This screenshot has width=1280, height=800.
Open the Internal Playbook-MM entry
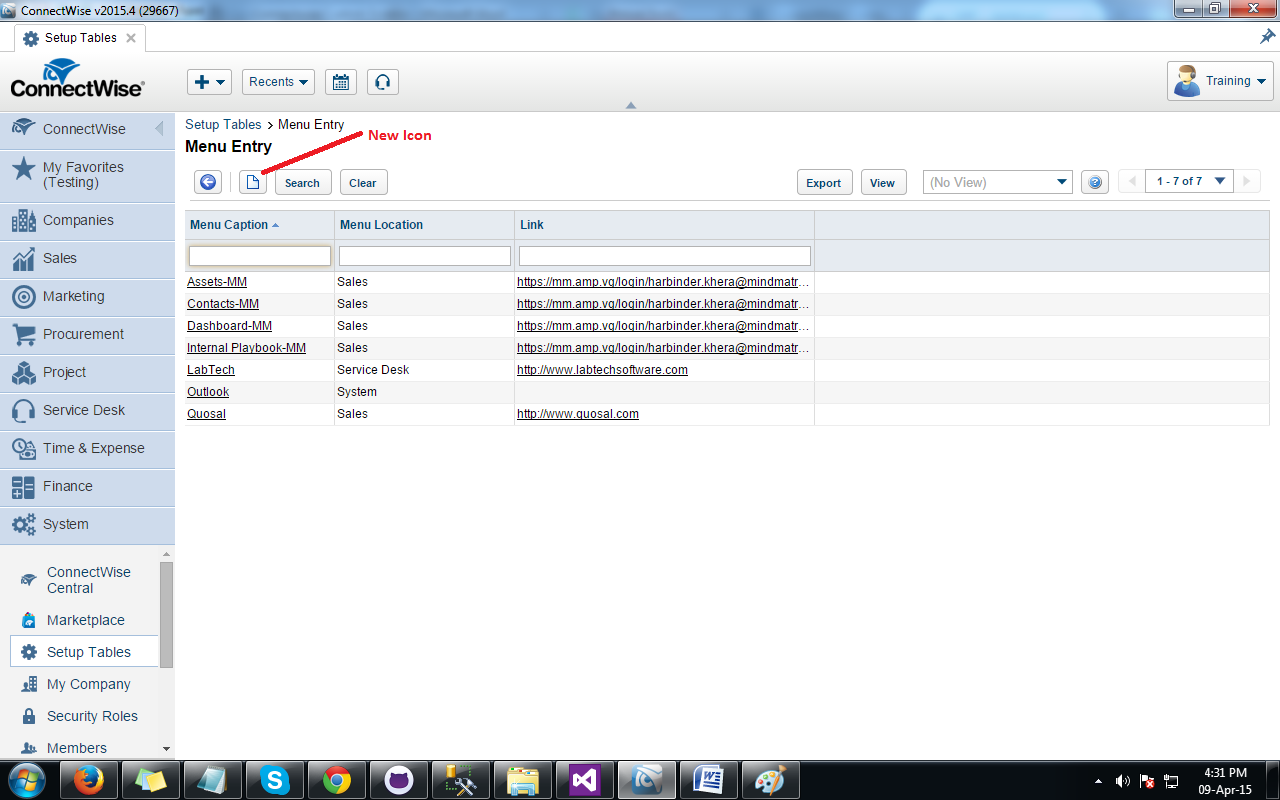[246, 348]
